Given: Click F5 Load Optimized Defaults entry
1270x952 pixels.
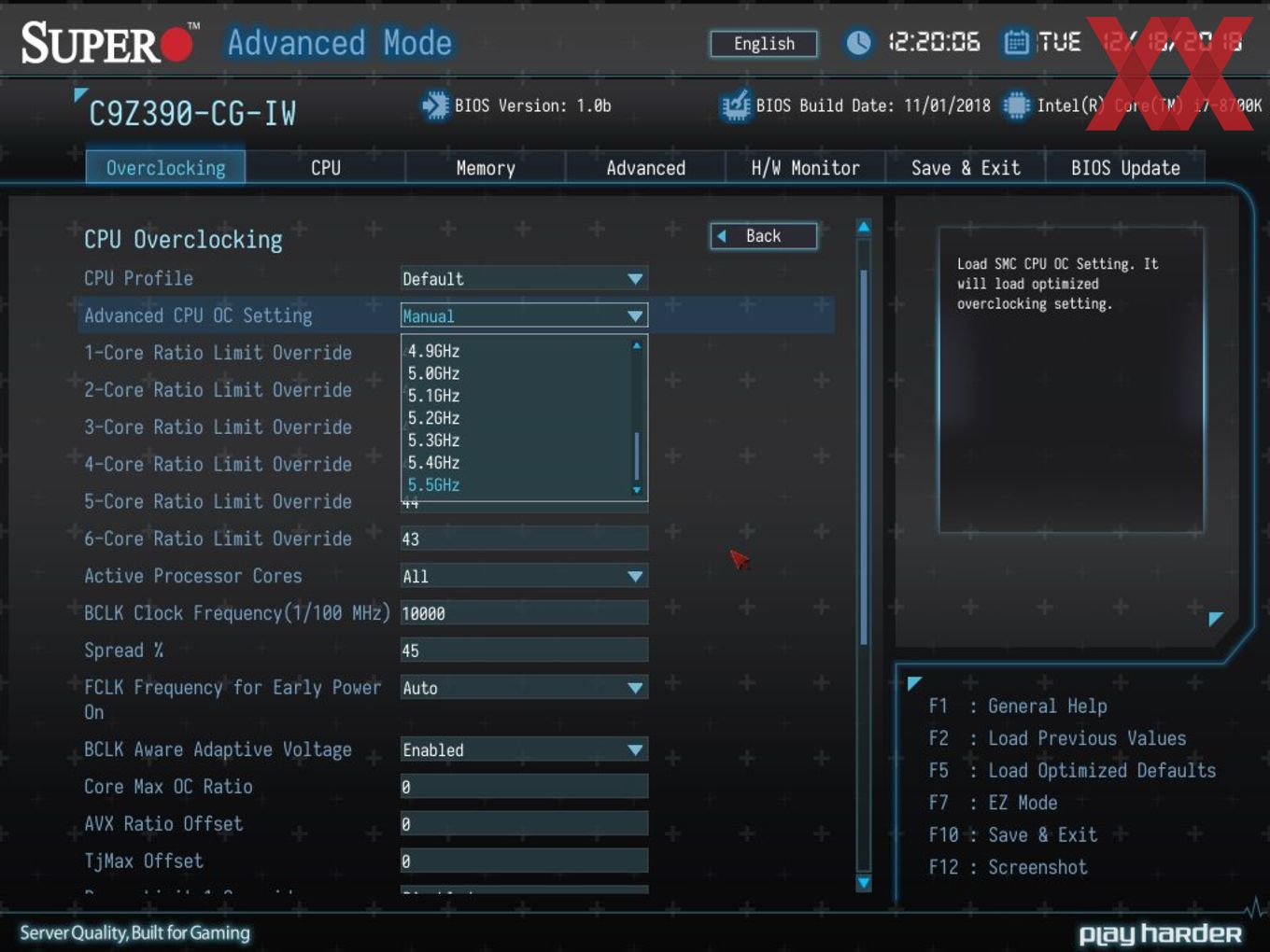Looking at the screenshot, I should click(1072, 771).
